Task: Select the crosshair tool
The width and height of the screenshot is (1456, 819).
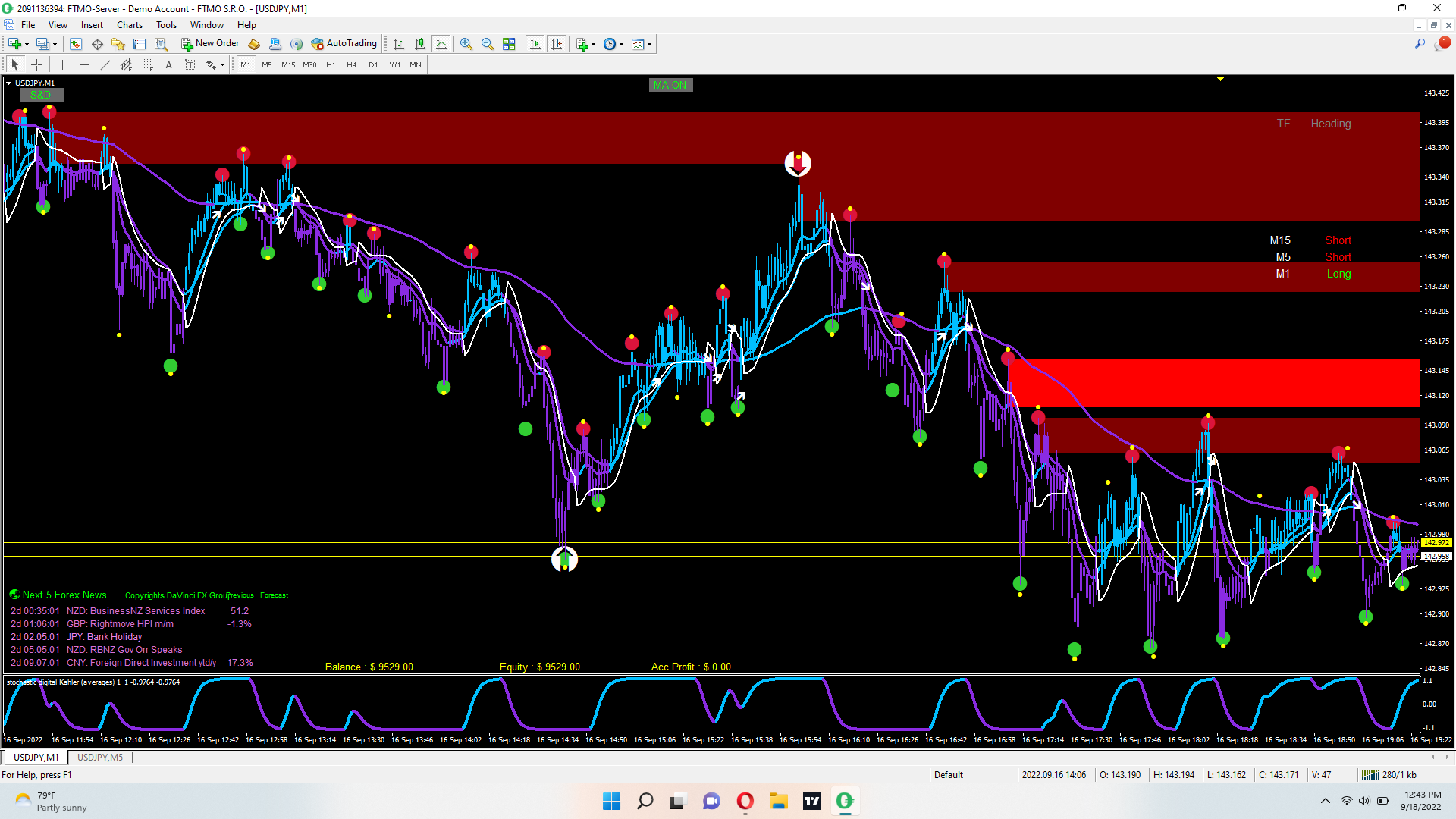Action: 36,65
